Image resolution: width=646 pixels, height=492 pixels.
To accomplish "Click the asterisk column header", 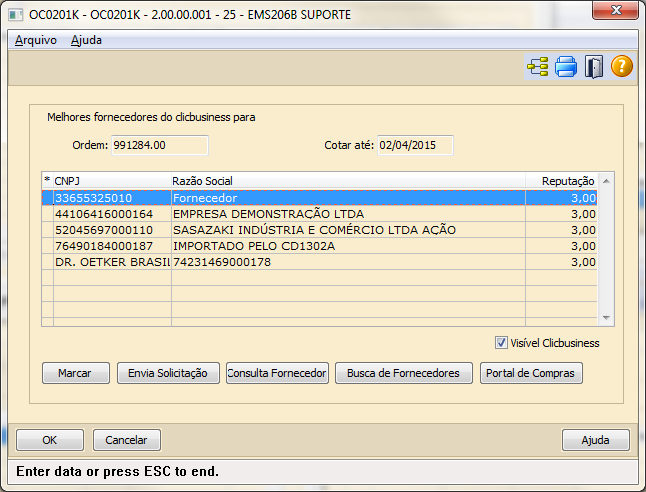I will (47, 181).
